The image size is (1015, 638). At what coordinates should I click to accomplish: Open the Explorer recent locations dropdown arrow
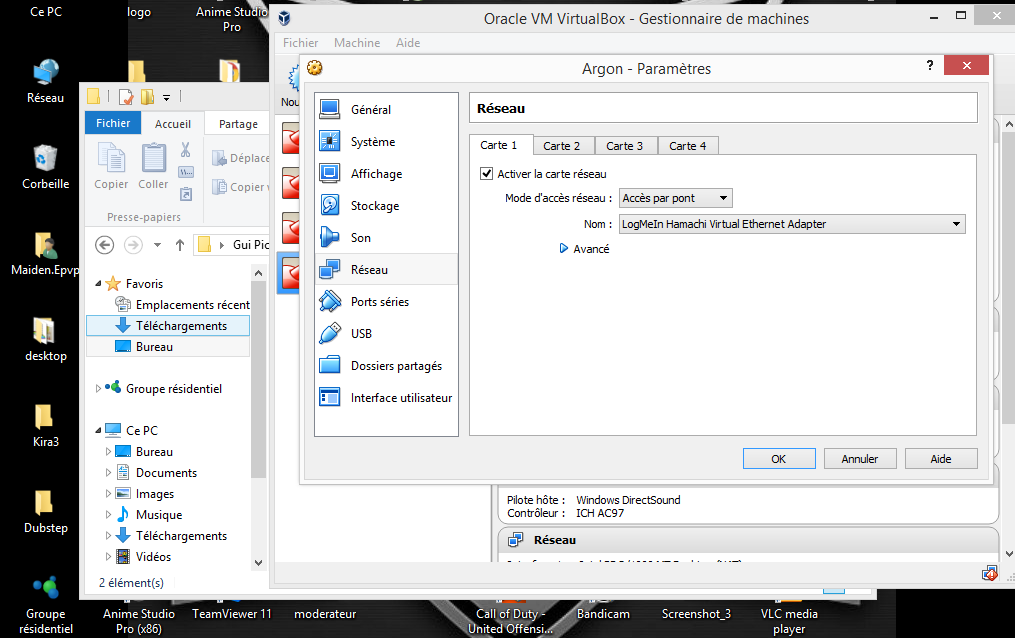(x=157, y=245)
